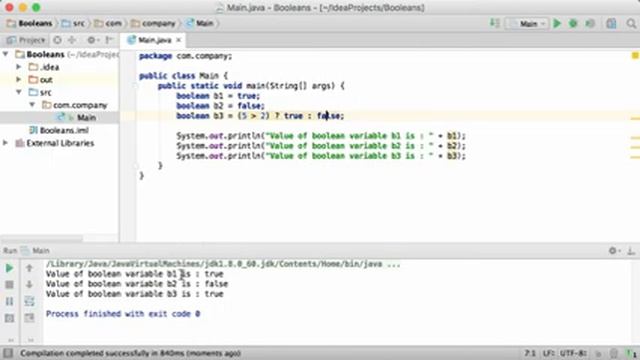Click the compilation completed status message

point(131,353)
